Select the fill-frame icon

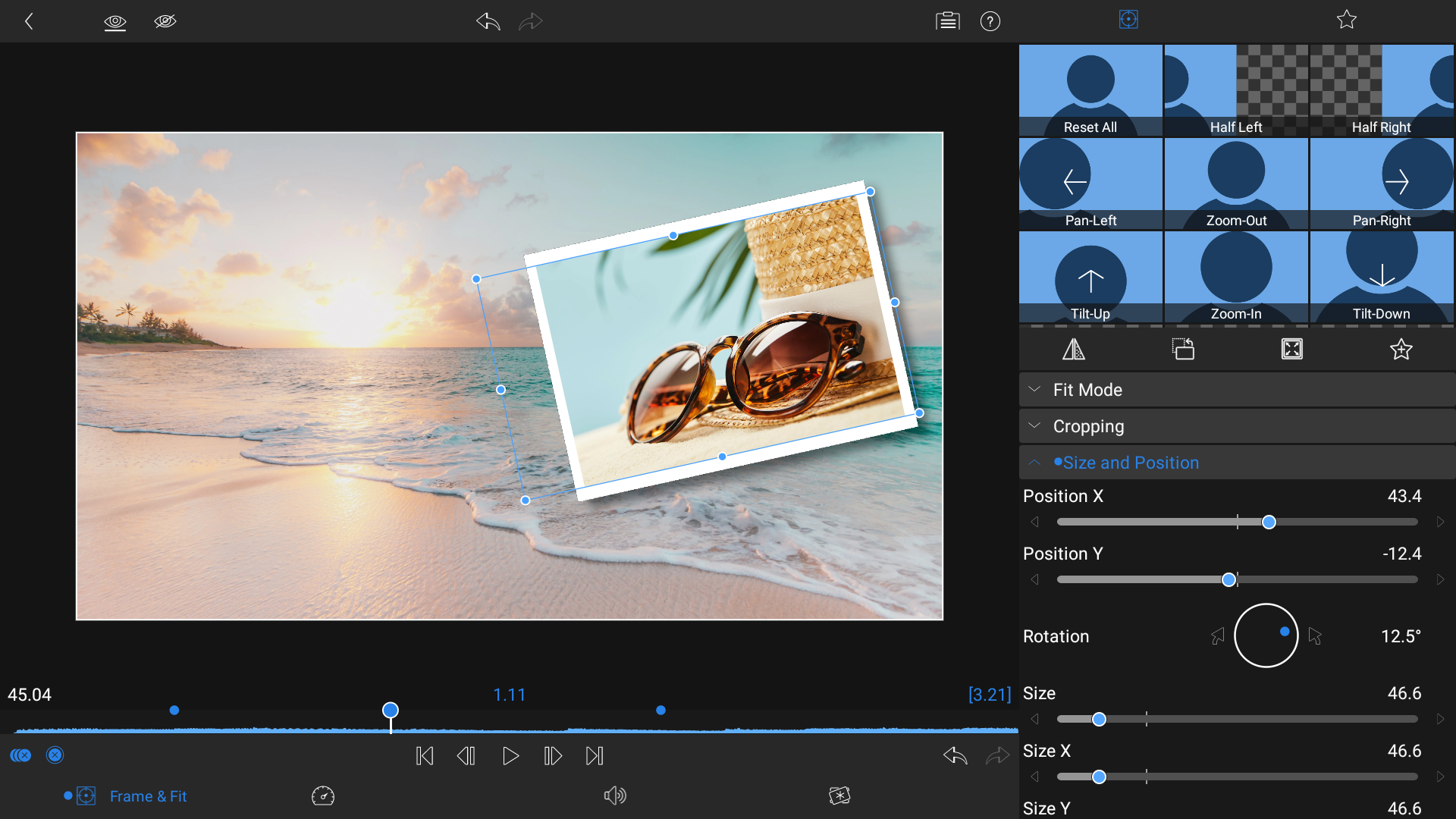(1291, 349)
